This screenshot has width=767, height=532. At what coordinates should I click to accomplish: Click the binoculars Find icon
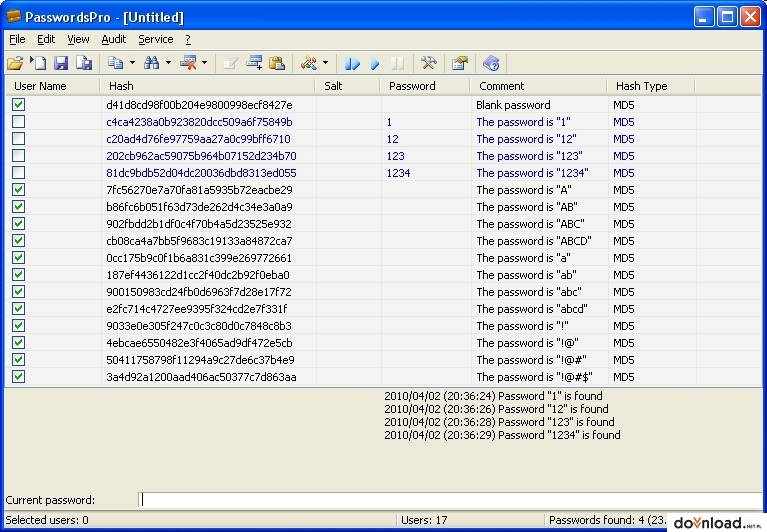[x=152, y=63]
